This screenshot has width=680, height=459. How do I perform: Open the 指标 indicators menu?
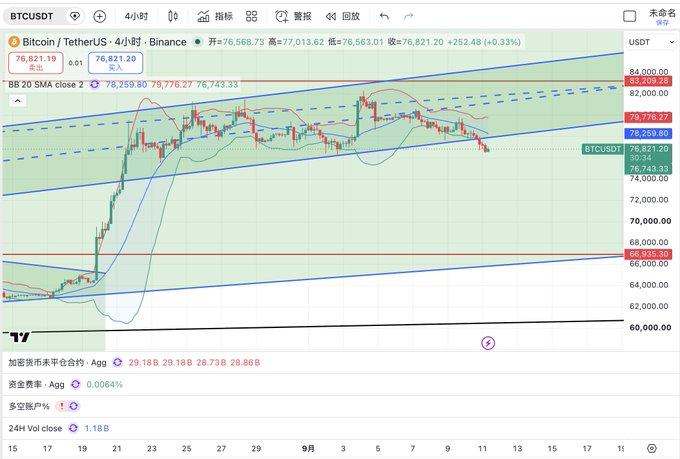coord(215,16)
